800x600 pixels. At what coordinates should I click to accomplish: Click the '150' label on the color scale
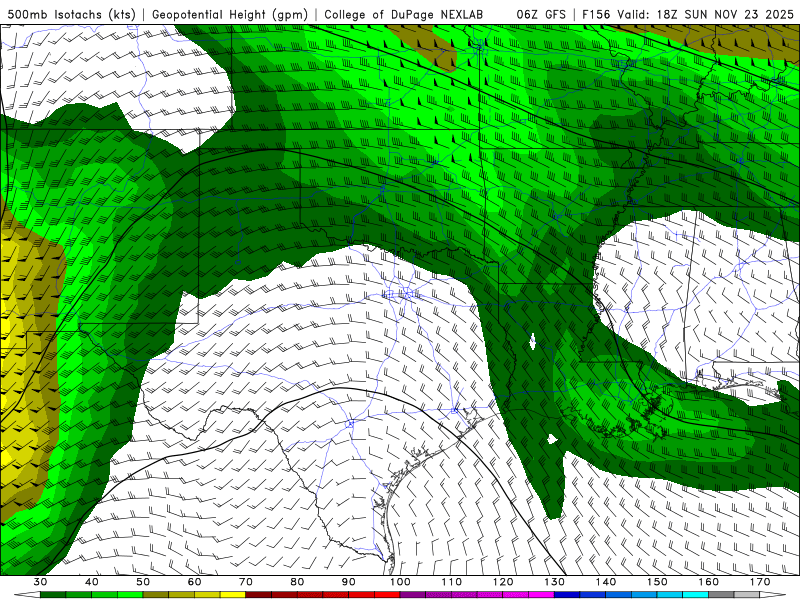[x=658, y=582]
